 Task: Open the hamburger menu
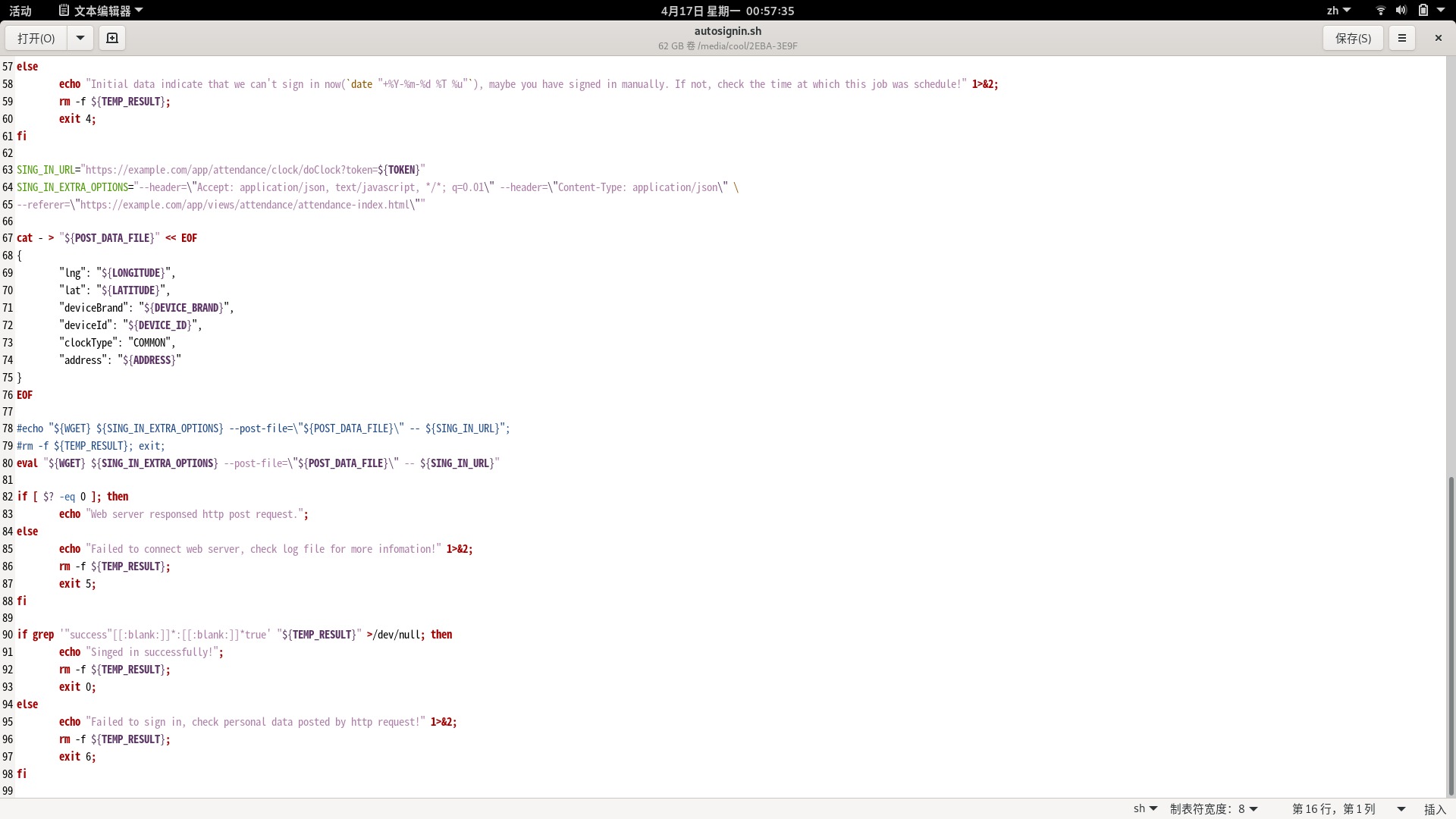click(1401, 38)
